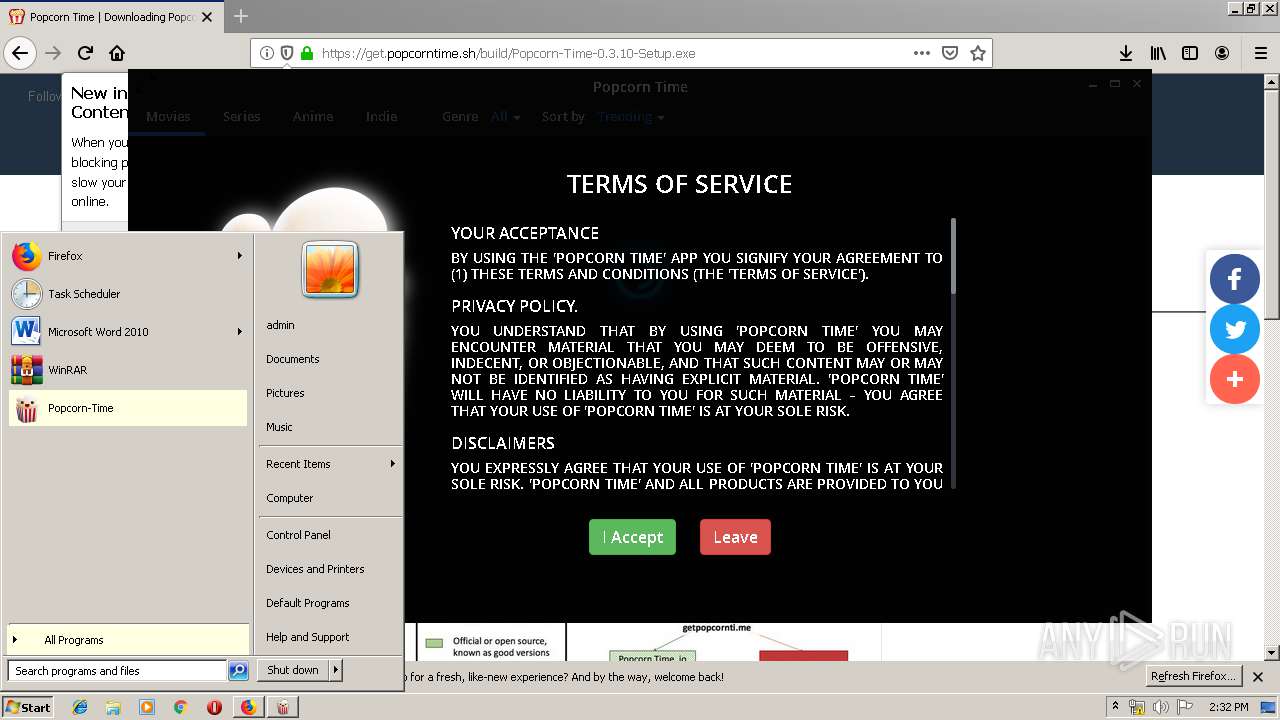Click the volume icon in system tray
The image size is (1280, 720).
tap(1160, 707)
